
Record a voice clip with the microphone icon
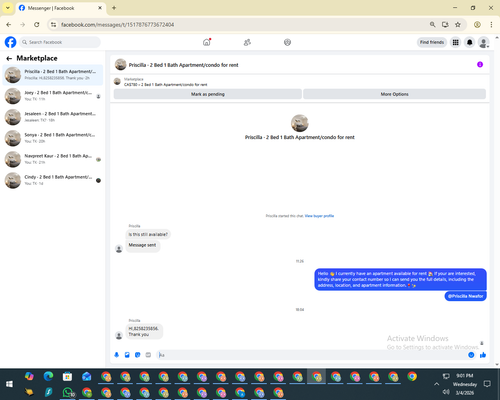(116, 355)
